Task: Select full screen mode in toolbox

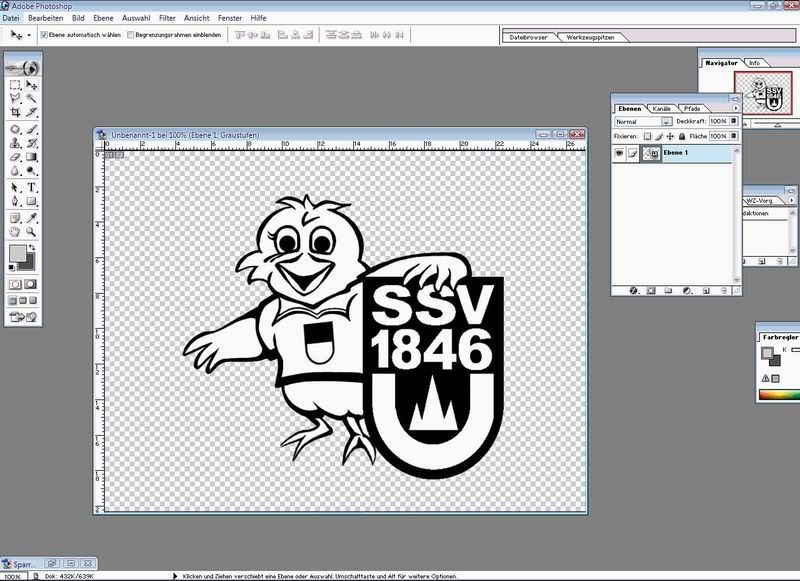Action: point(33,300)
